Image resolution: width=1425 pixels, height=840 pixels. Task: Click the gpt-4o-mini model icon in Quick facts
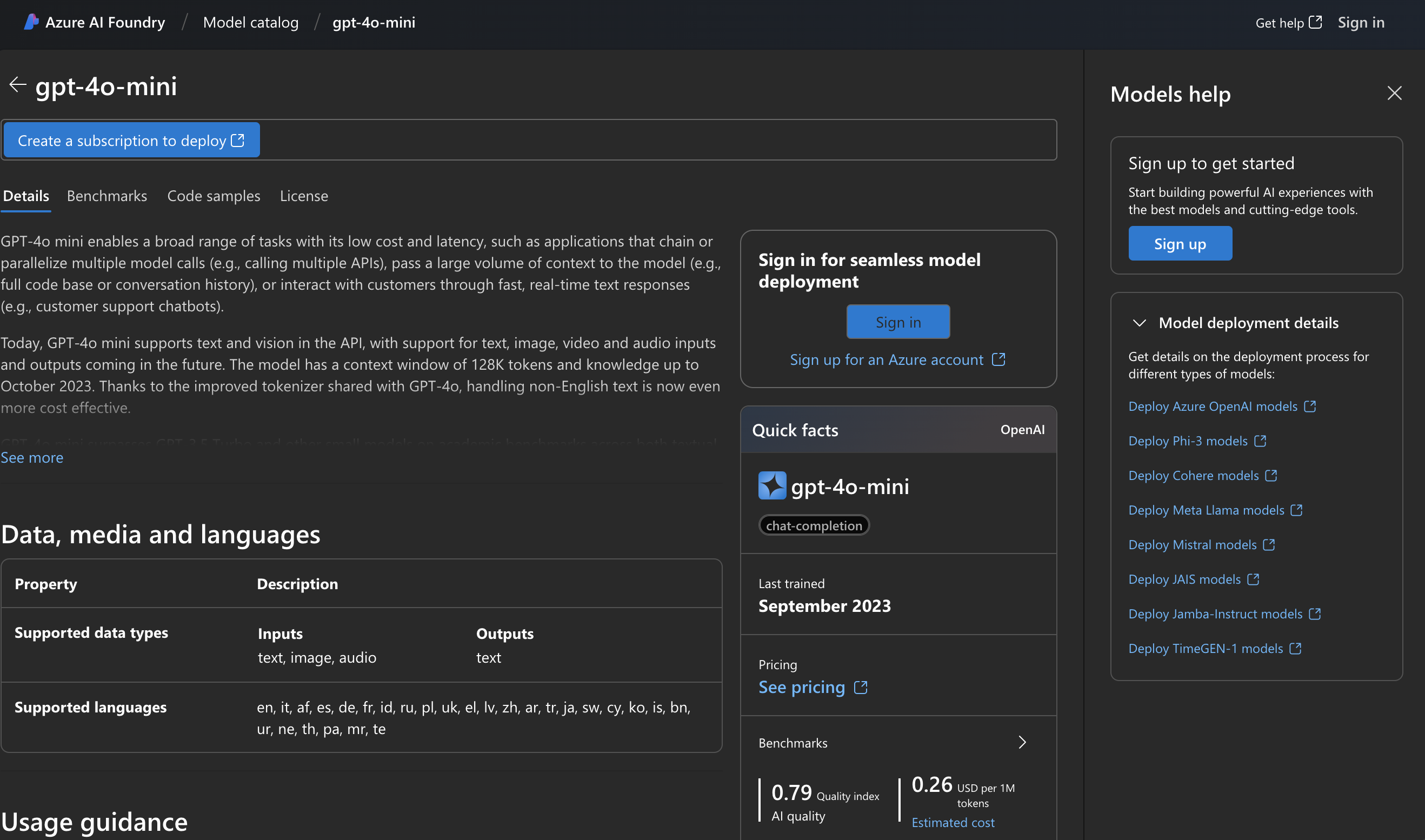772,485
